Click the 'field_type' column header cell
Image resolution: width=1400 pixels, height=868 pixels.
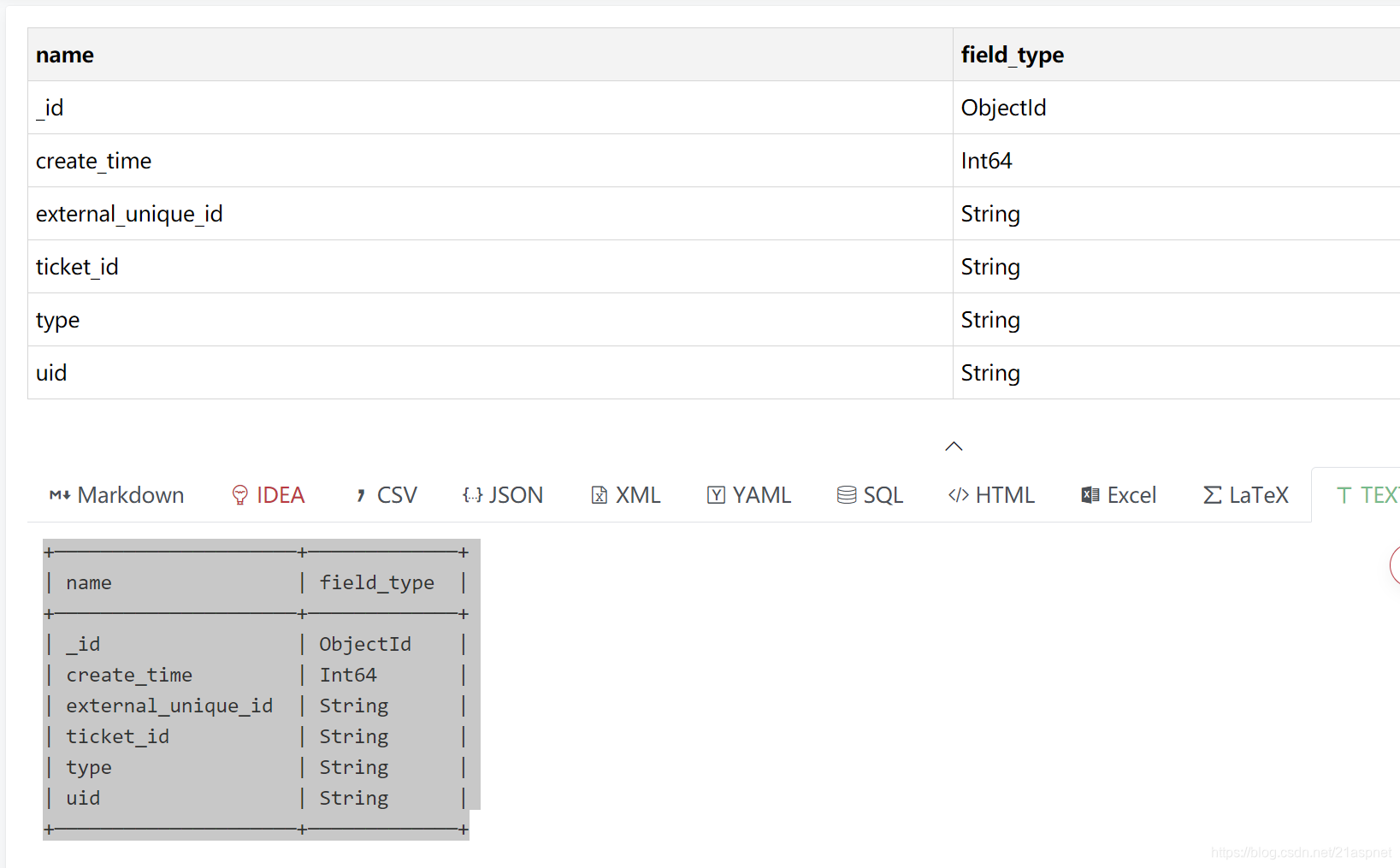point(1177,55)
